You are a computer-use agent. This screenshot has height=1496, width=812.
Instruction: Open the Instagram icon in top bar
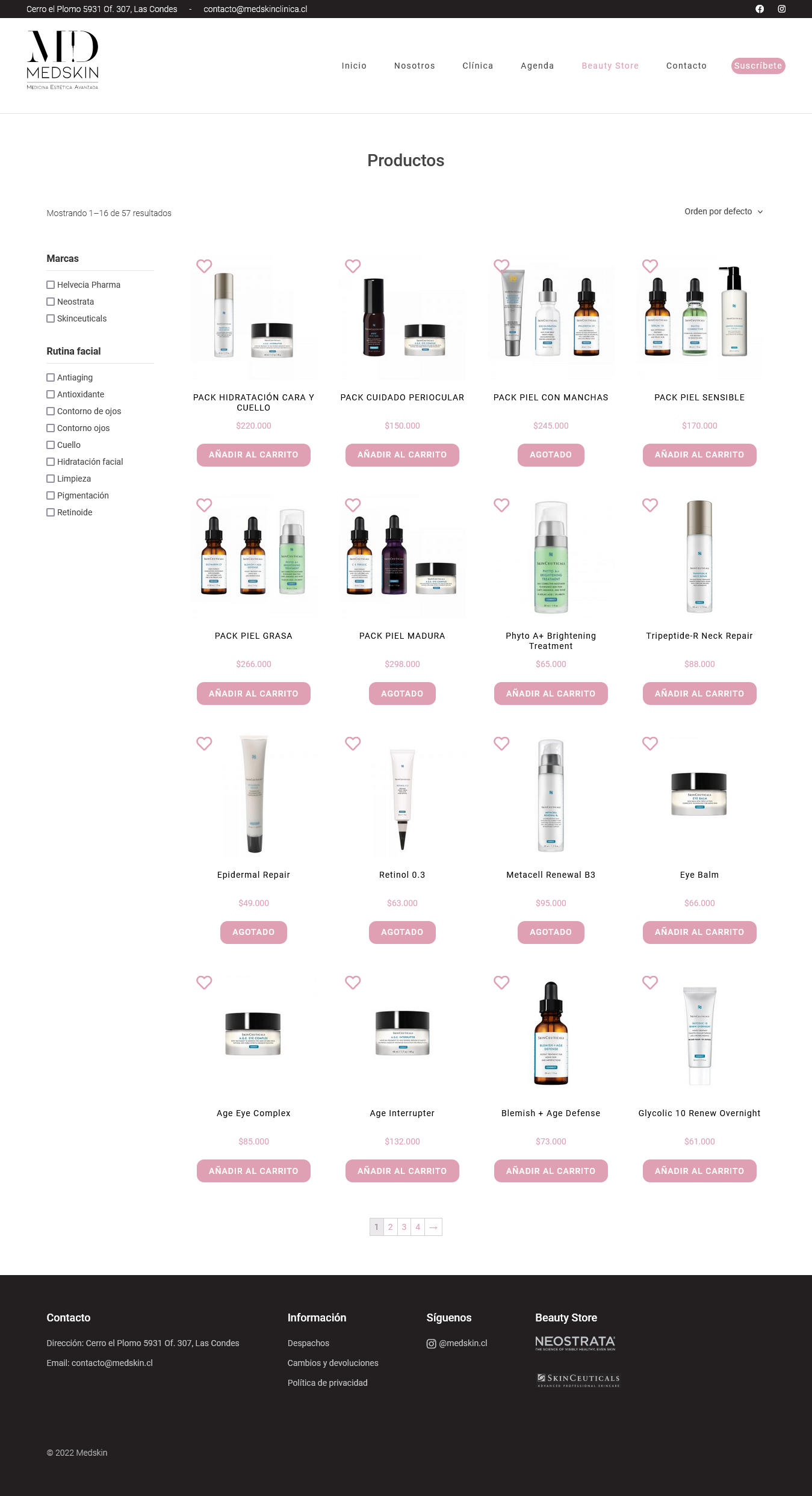tap(782, 9)
